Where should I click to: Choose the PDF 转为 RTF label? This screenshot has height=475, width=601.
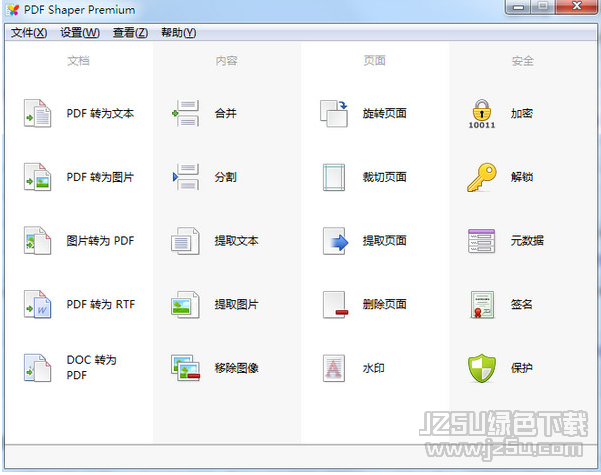click(101, 304)
